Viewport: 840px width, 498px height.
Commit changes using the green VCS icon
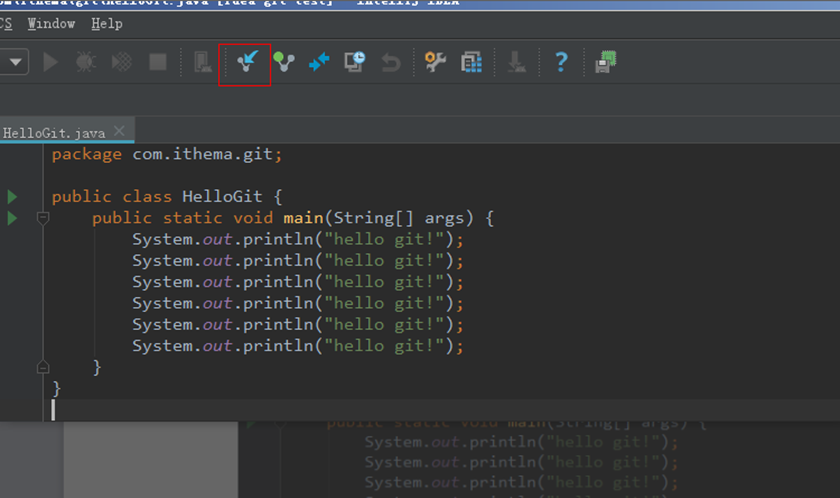click(283, 62)
